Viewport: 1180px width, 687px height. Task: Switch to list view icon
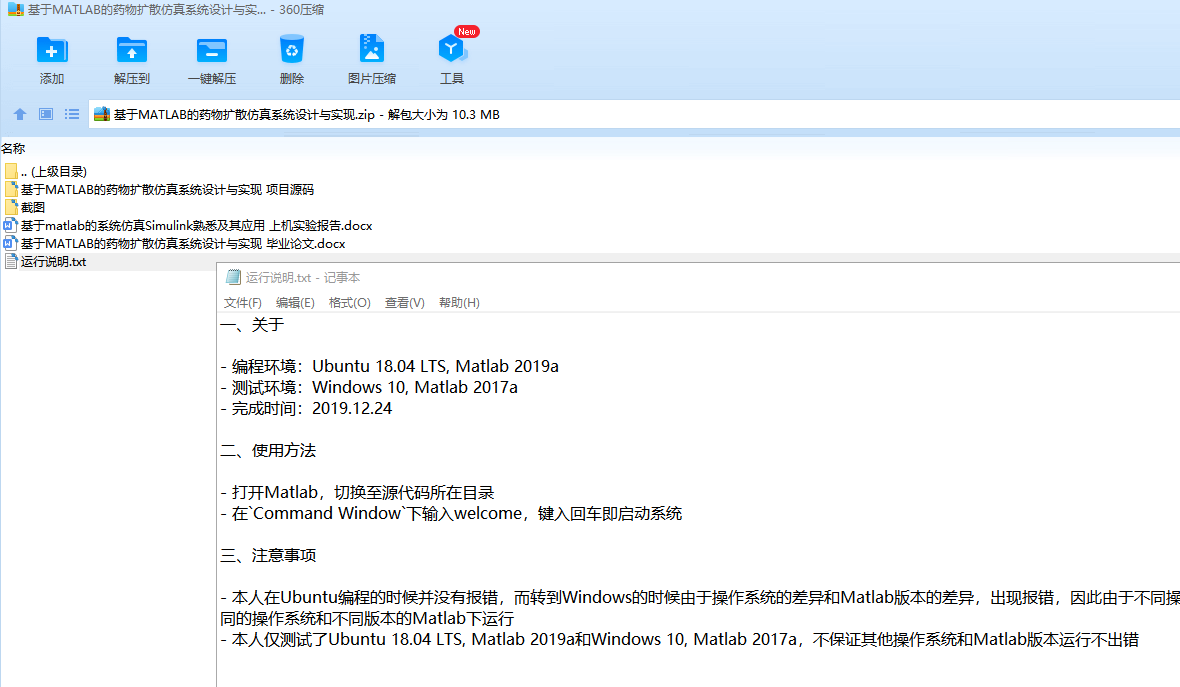(71, 114)
